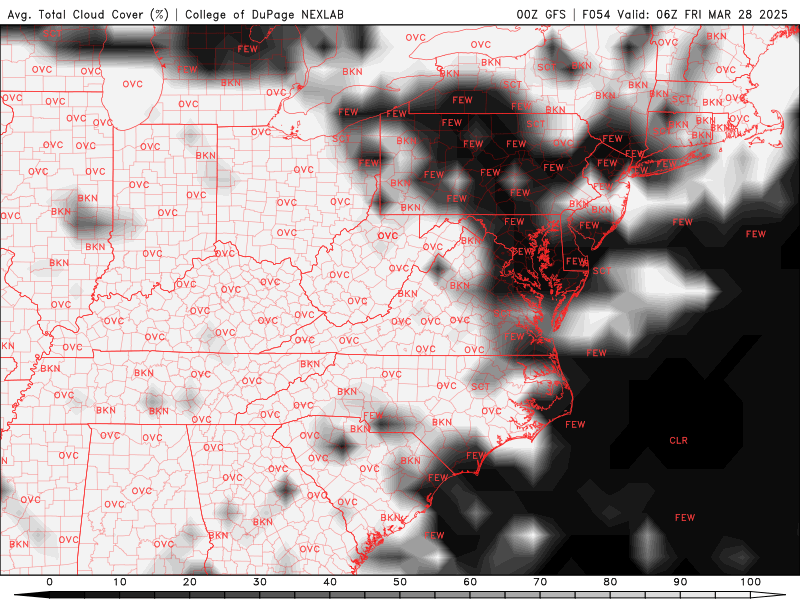Click the '50' tick on the color scale
The height and width of the screenshot is (600, 800).
tap(400, 582)
